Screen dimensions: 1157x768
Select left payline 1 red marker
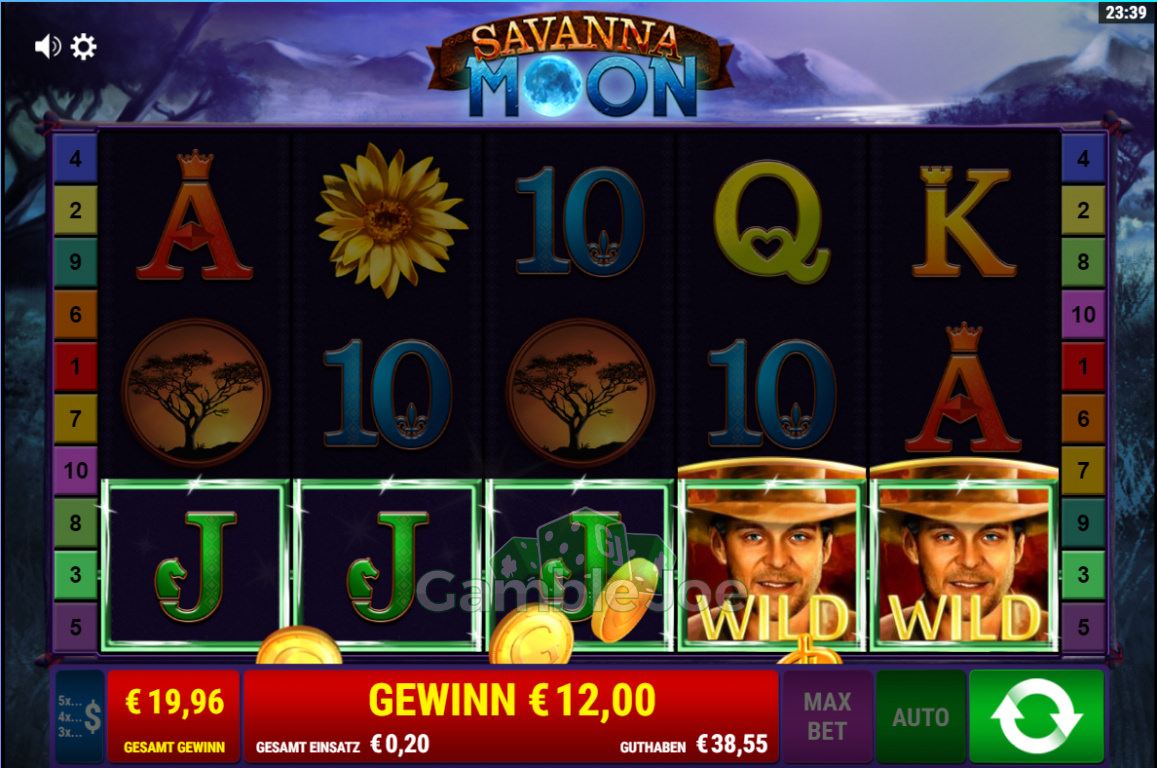[x=75, y=366]
